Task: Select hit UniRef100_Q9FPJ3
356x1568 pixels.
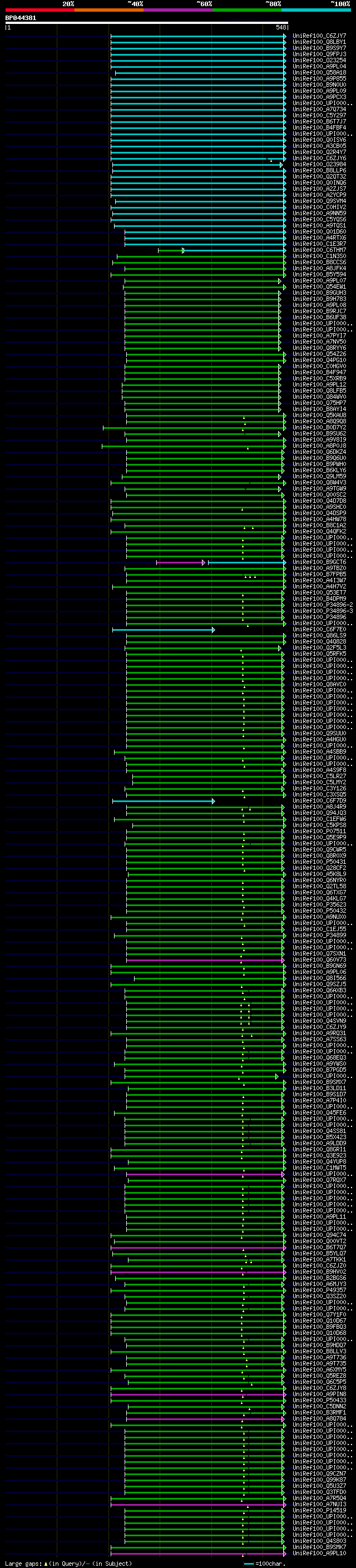Action: coord(319,54)
